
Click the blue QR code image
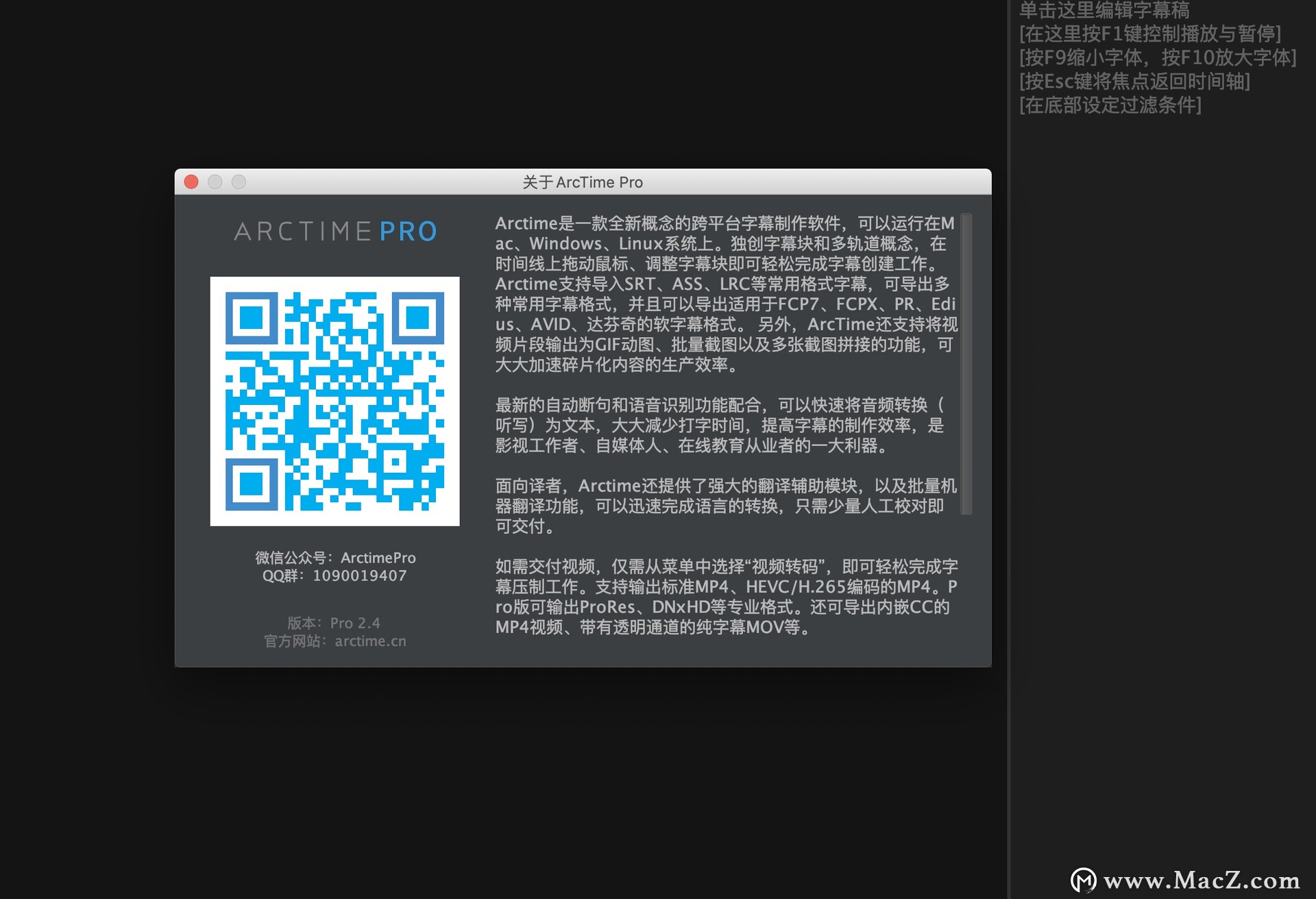(x=334, y=401)
